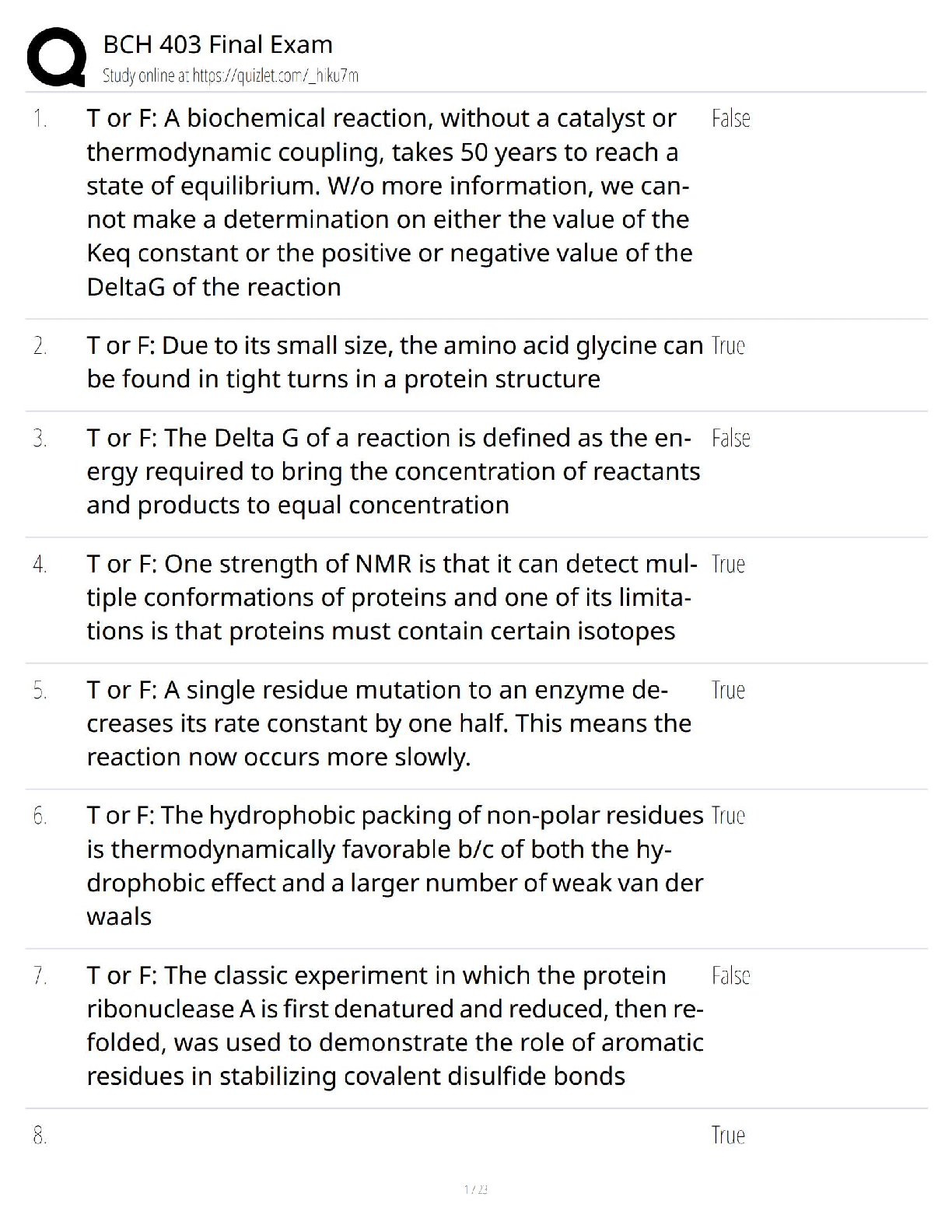Click the "False" answer for Delta G definition
Screen dimensions: 952x1232
tap(730, 439)
